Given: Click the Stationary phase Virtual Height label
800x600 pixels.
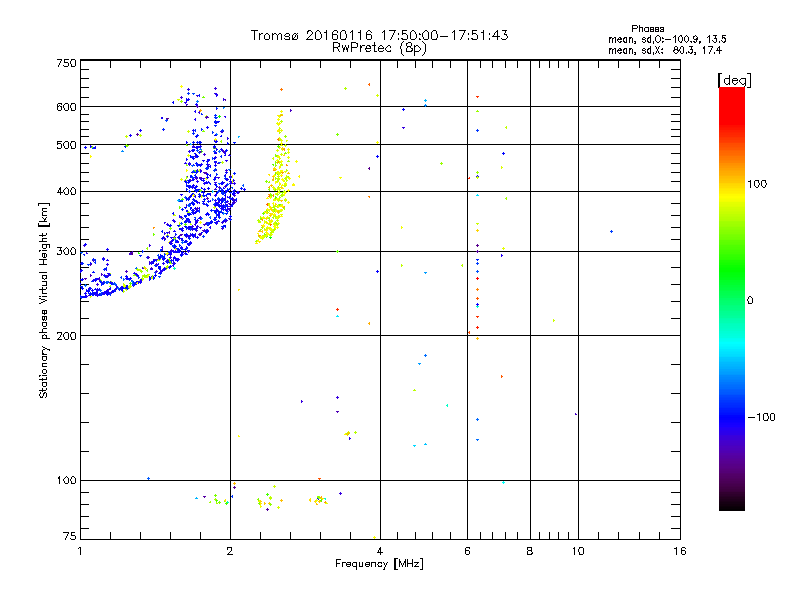Looking at the screenshot, I should pos(44,300).
